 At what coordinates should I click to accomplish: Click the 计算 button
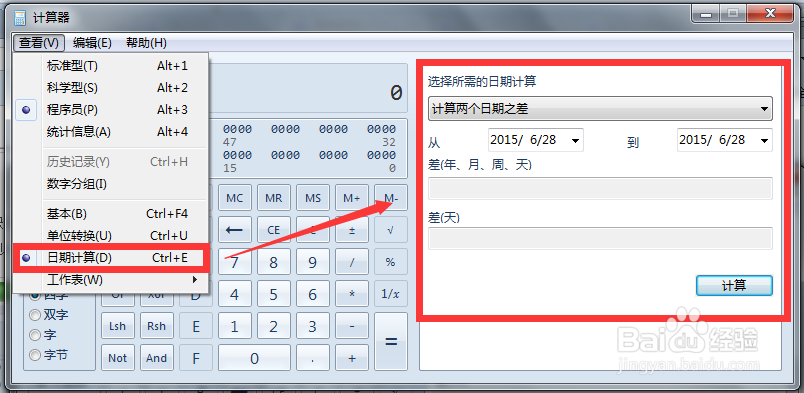pyautogui.click(x=734, y=285)
